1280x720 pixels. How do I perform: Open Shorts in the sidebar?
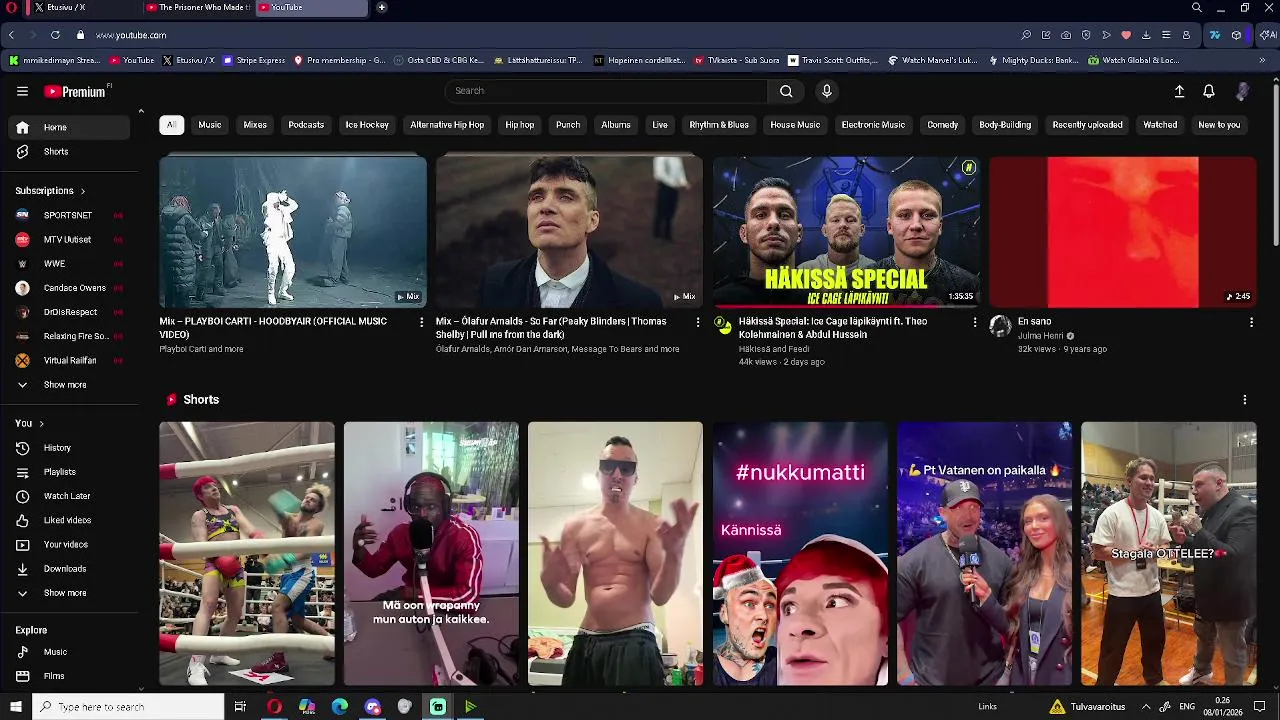click(x=70, y=152)
